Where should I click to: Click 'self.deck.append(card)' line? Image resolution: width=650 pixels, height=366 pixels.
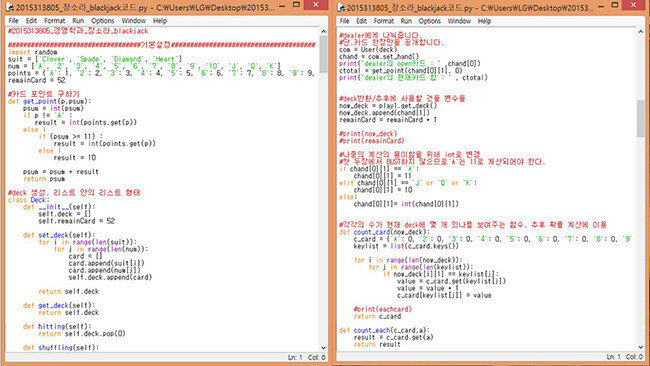(110, 277)
